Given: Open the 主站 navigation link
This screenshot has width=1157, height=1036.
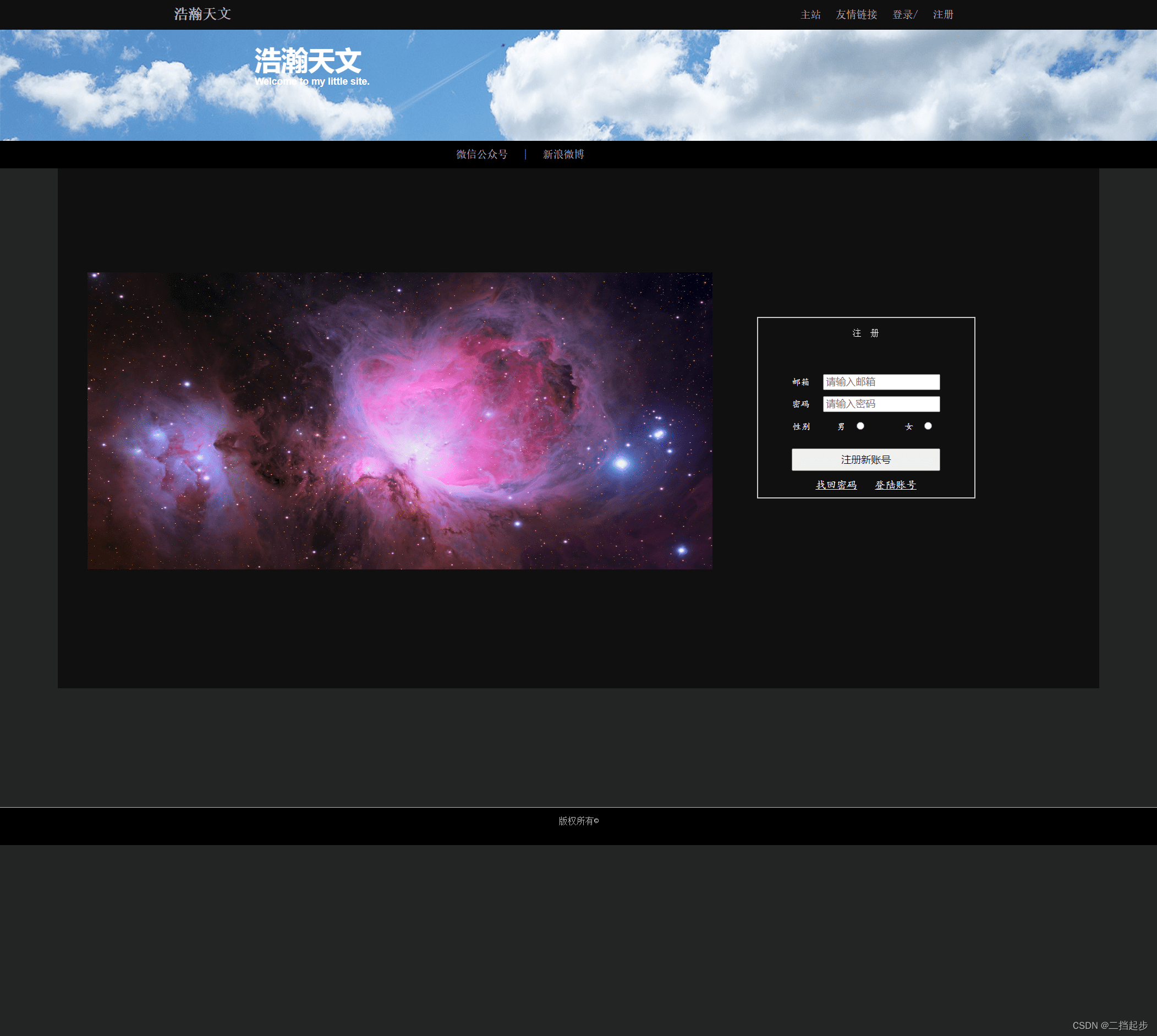Looking at the screenshot, I should [810, 15].
